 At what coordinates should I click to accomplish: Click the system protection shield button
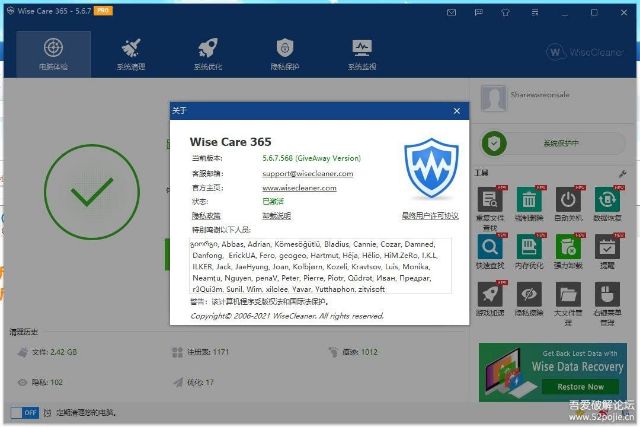494,143
